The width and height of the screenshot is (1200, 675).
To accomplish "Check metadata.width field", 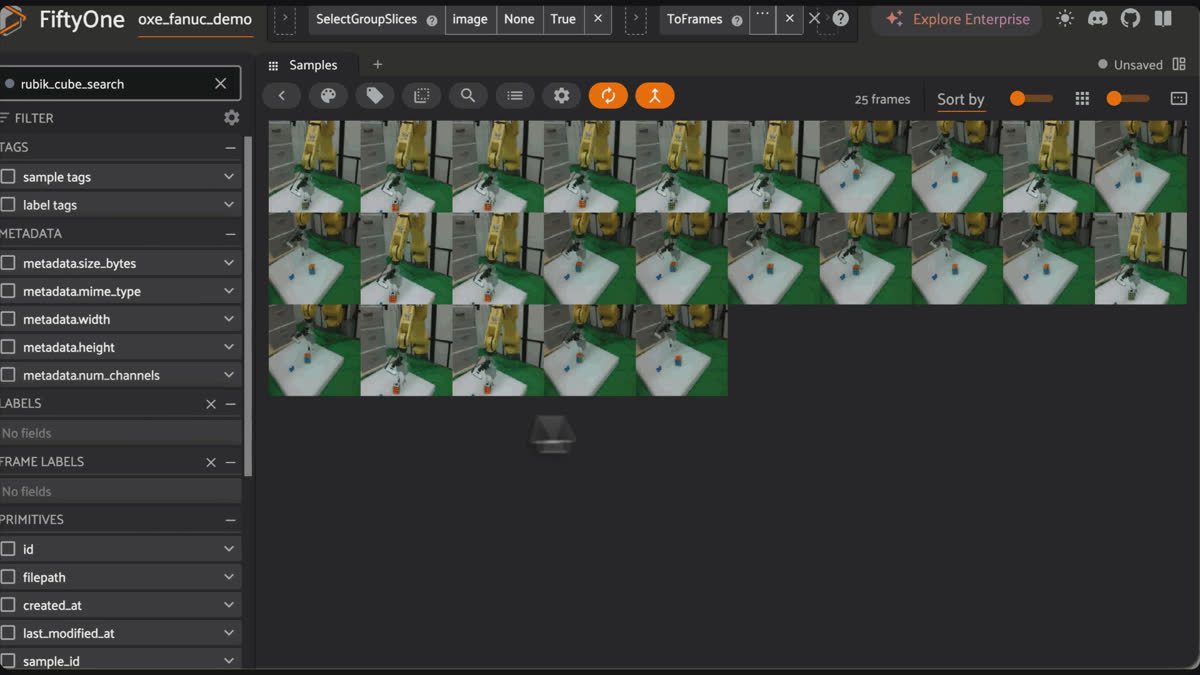I will click(8, 319).
